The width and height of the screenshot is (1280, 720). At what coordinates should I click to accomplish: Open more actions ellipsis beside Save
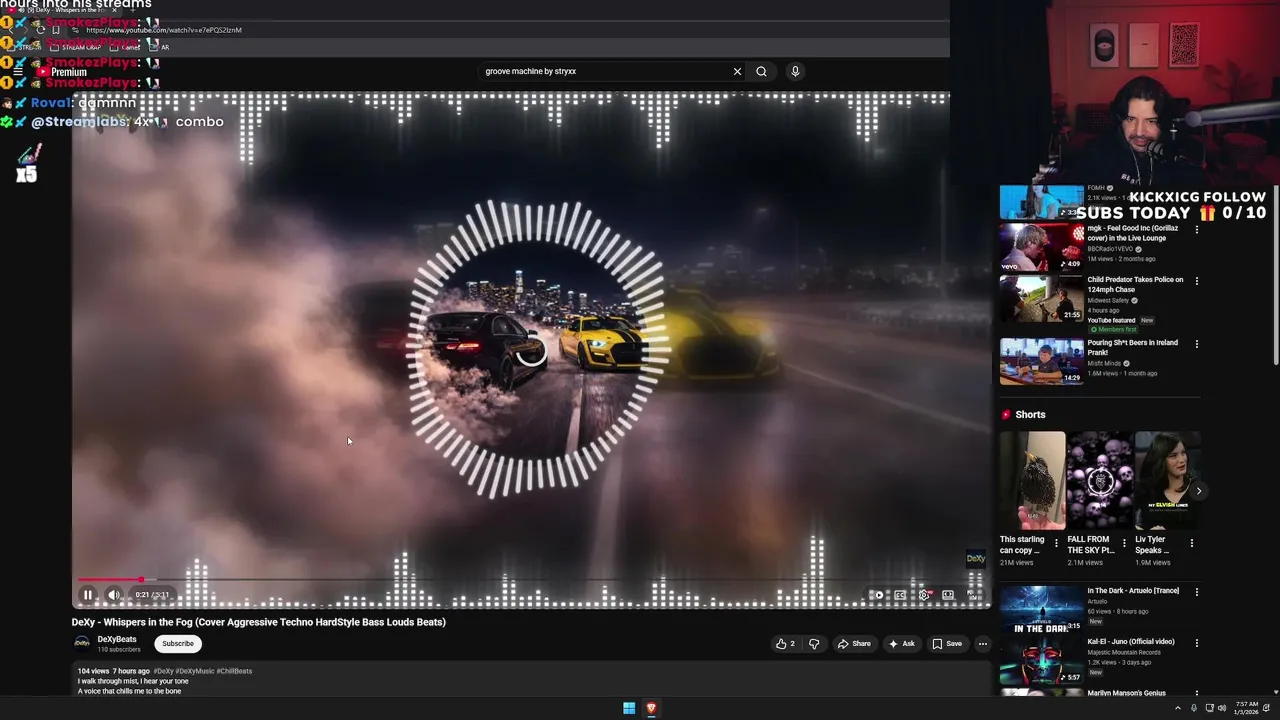(x=982, y=644)
